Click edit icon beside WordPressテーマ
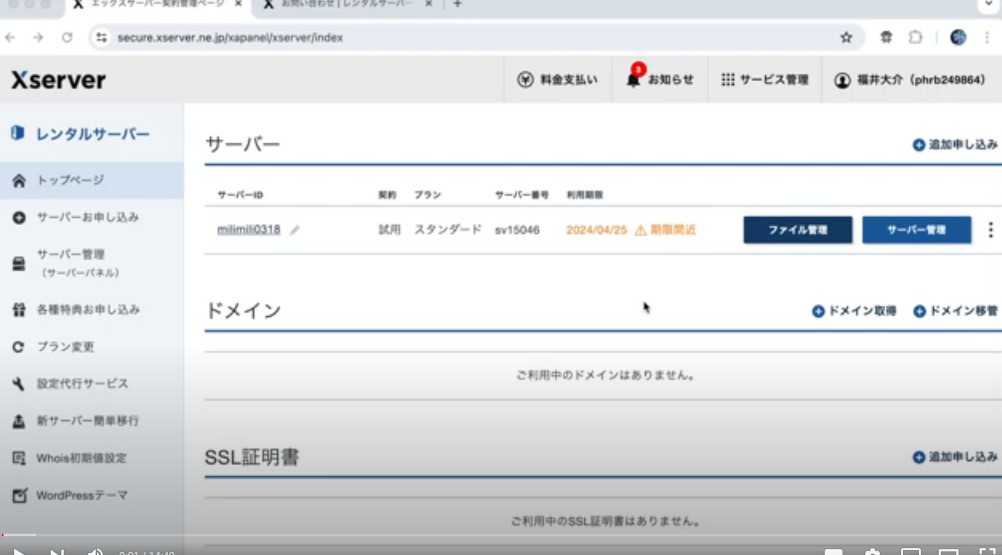1002x555 pixels. [x=19, y=495]
